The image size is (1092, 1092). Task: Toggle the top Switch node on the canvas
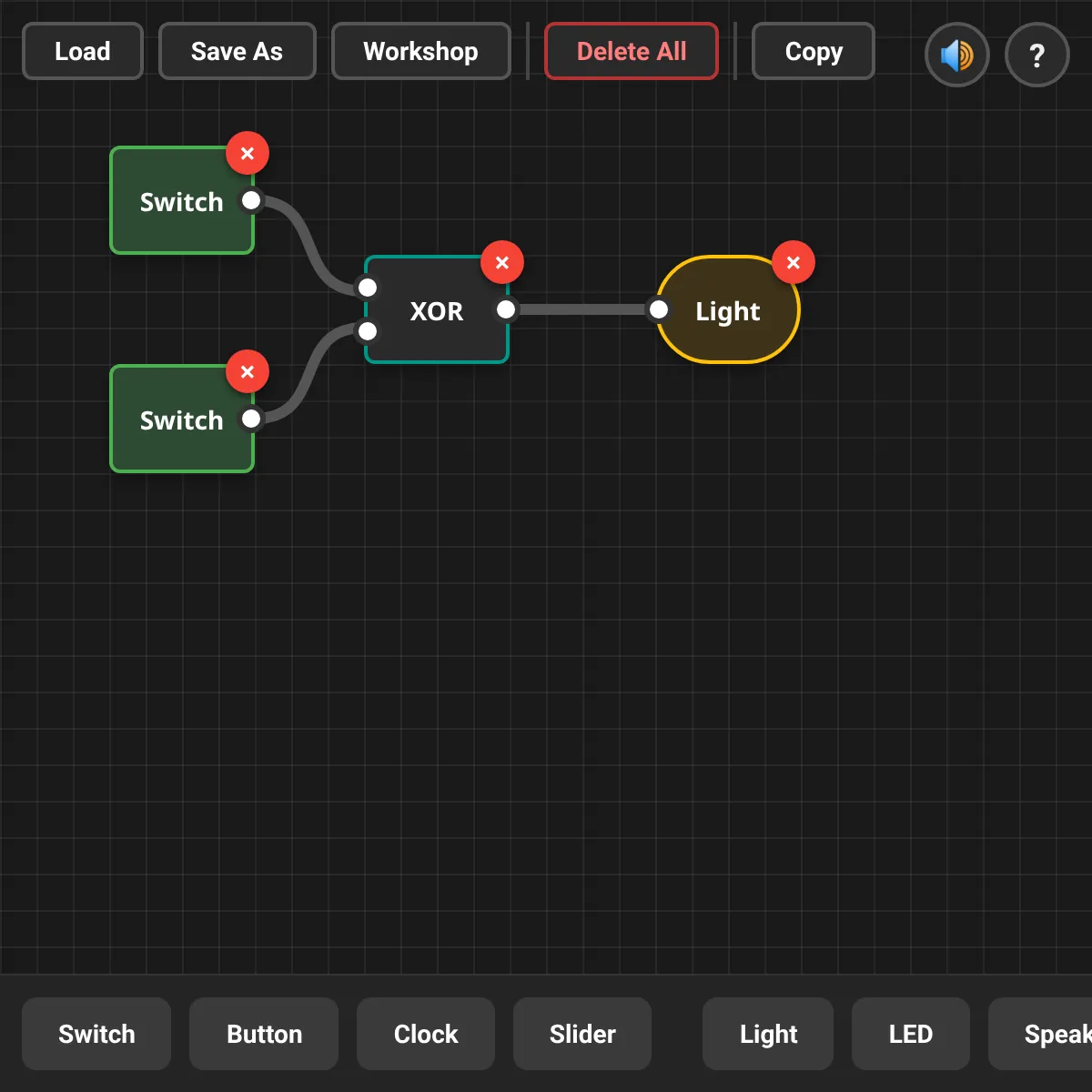point(181,201)
